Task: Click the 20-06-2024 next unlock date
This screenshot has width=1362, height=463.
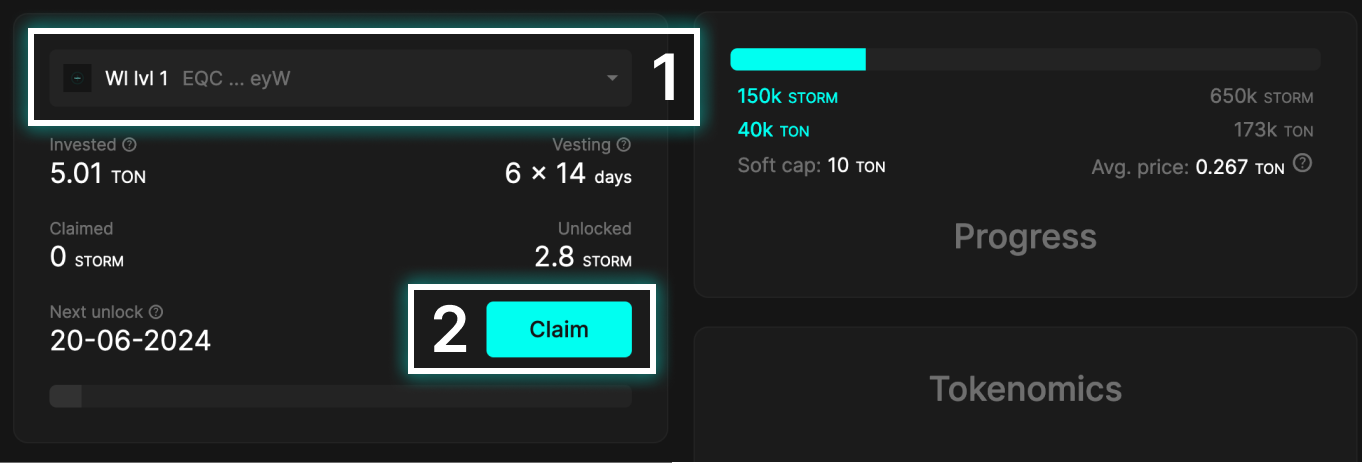Action: tap(130, 341)
